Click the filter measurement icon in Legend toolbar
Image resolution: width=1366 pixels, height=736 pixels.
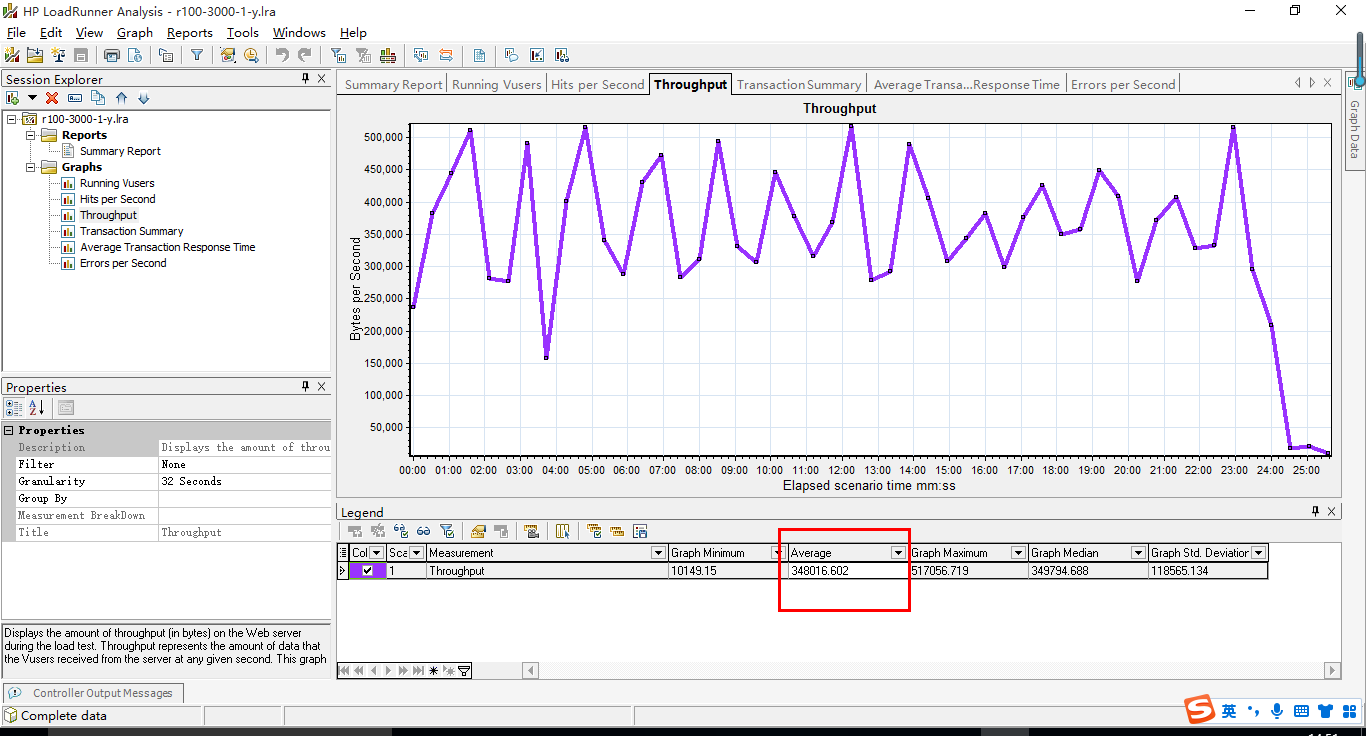[x=447, y=531]
